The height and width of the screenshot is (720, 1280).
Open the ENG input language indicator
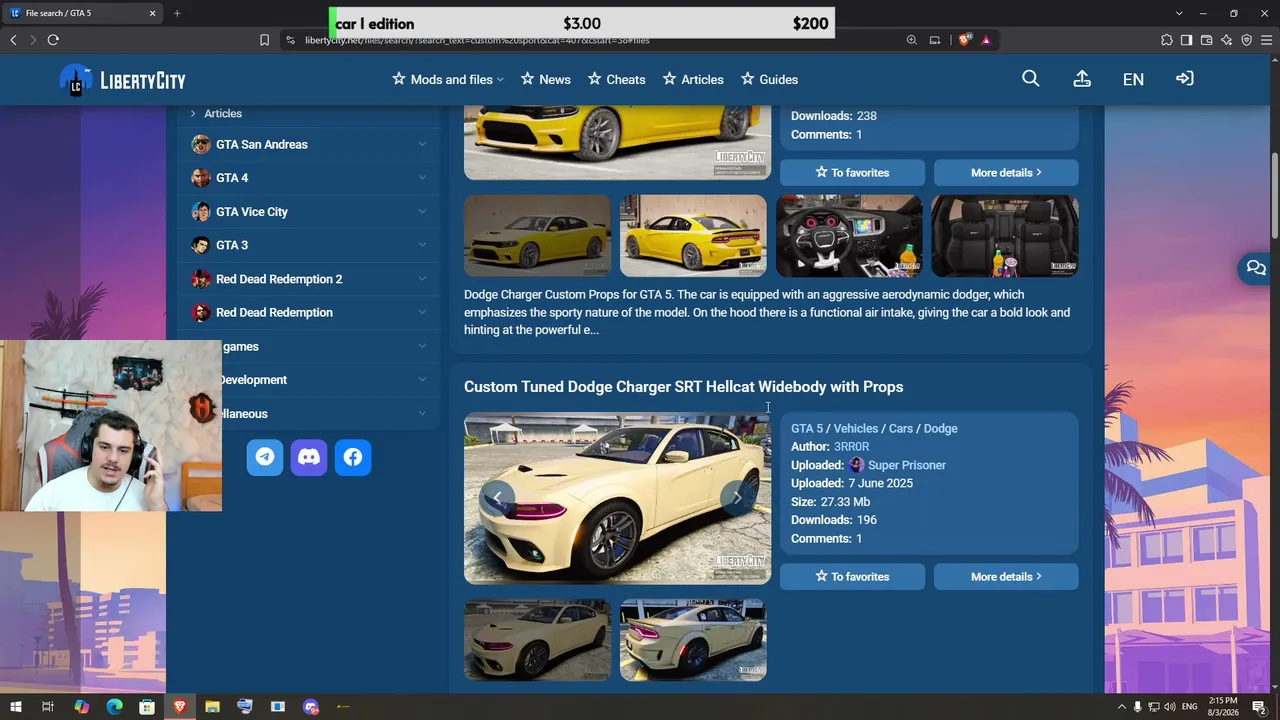(1191, 707)
